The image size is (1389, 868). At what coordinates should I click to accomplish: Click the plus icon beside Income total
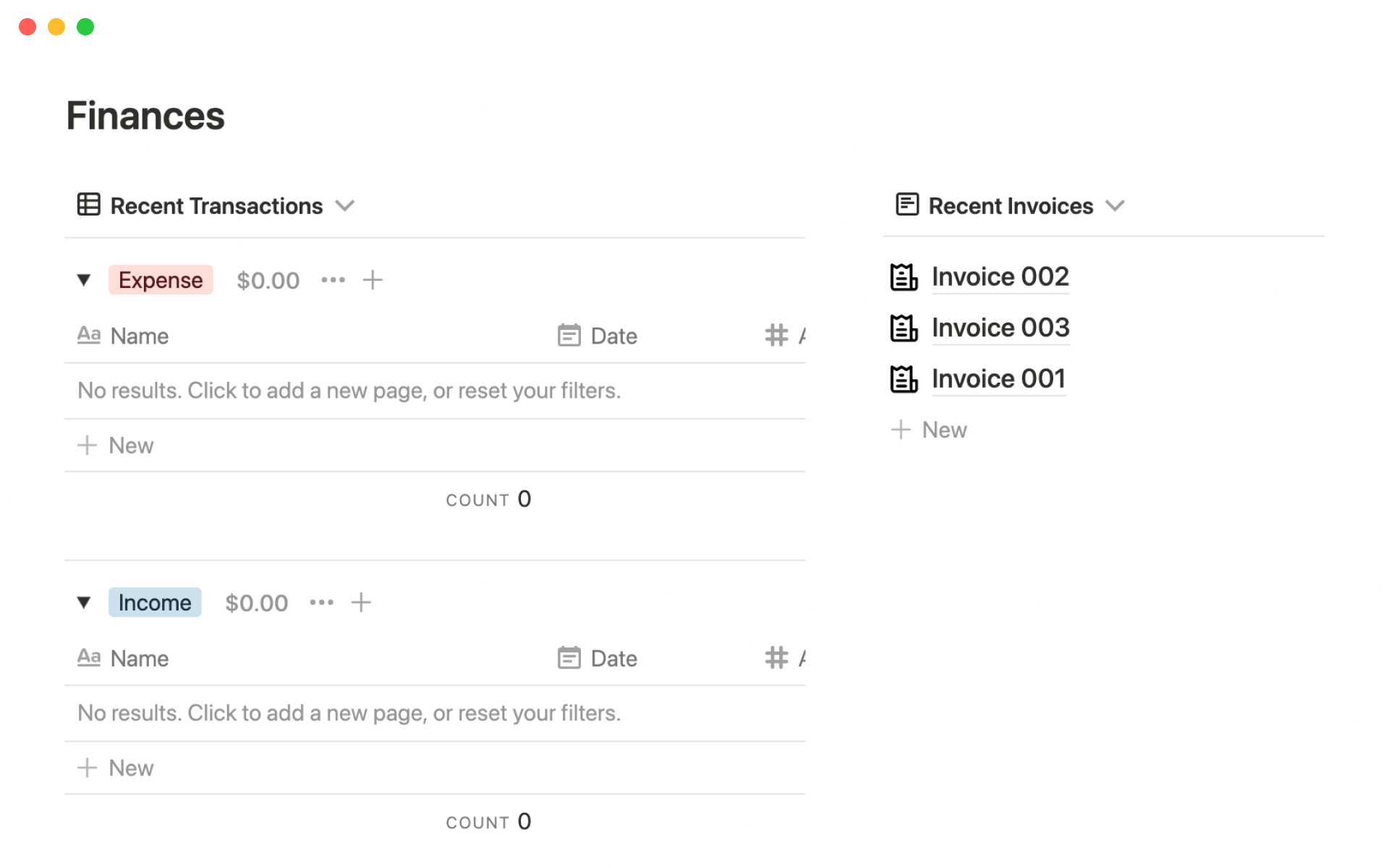click(x=361, y=603)
